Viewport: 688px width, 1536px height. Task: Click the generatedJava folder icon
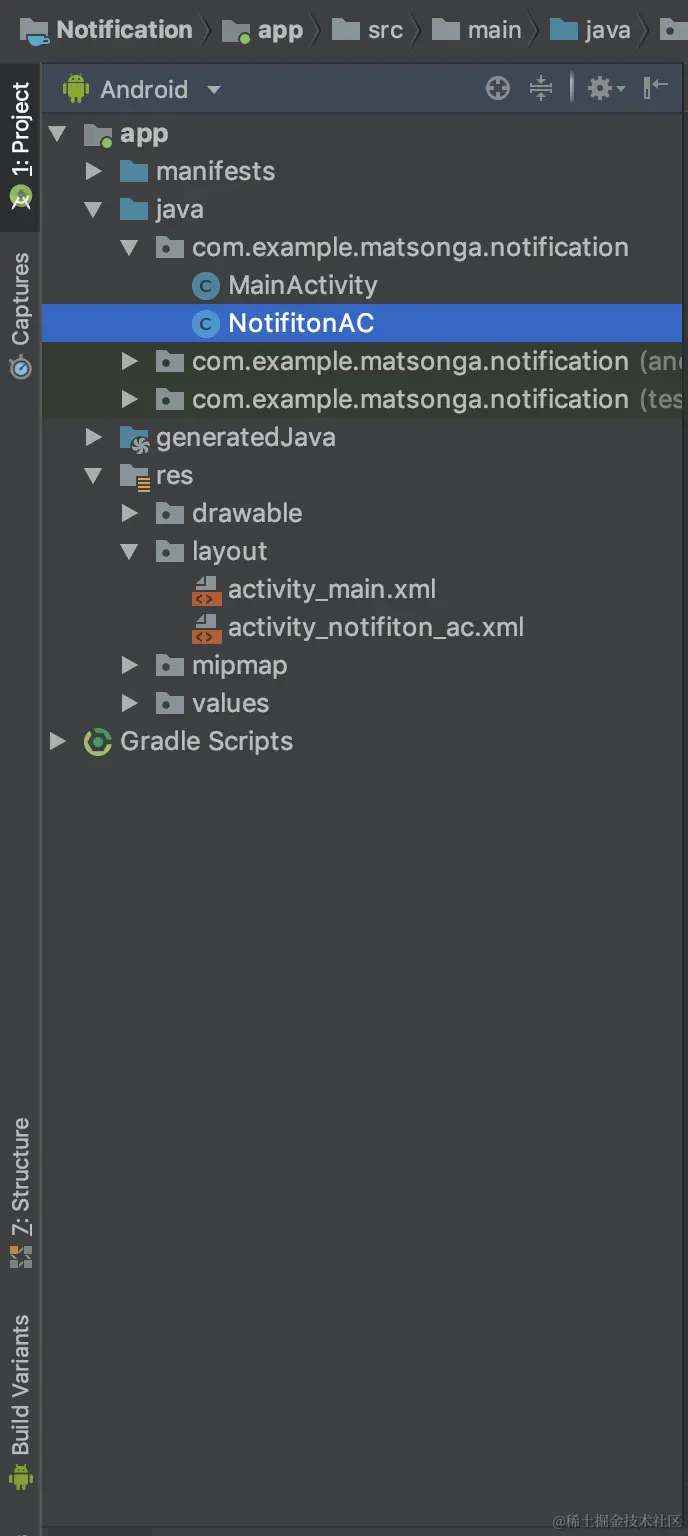click(x=134, y=438)
